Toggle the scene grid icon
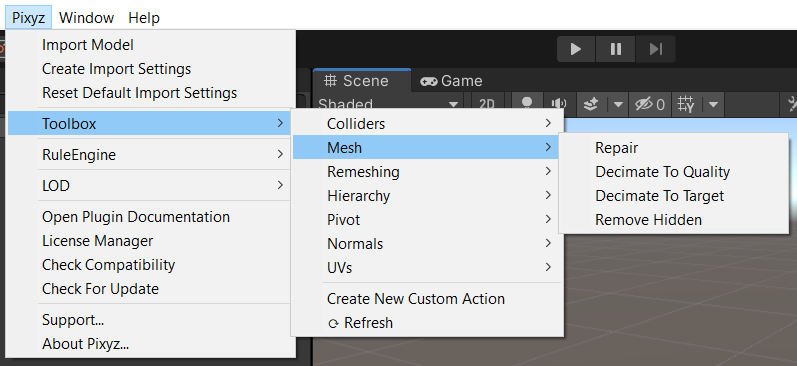 coord(686,105)
